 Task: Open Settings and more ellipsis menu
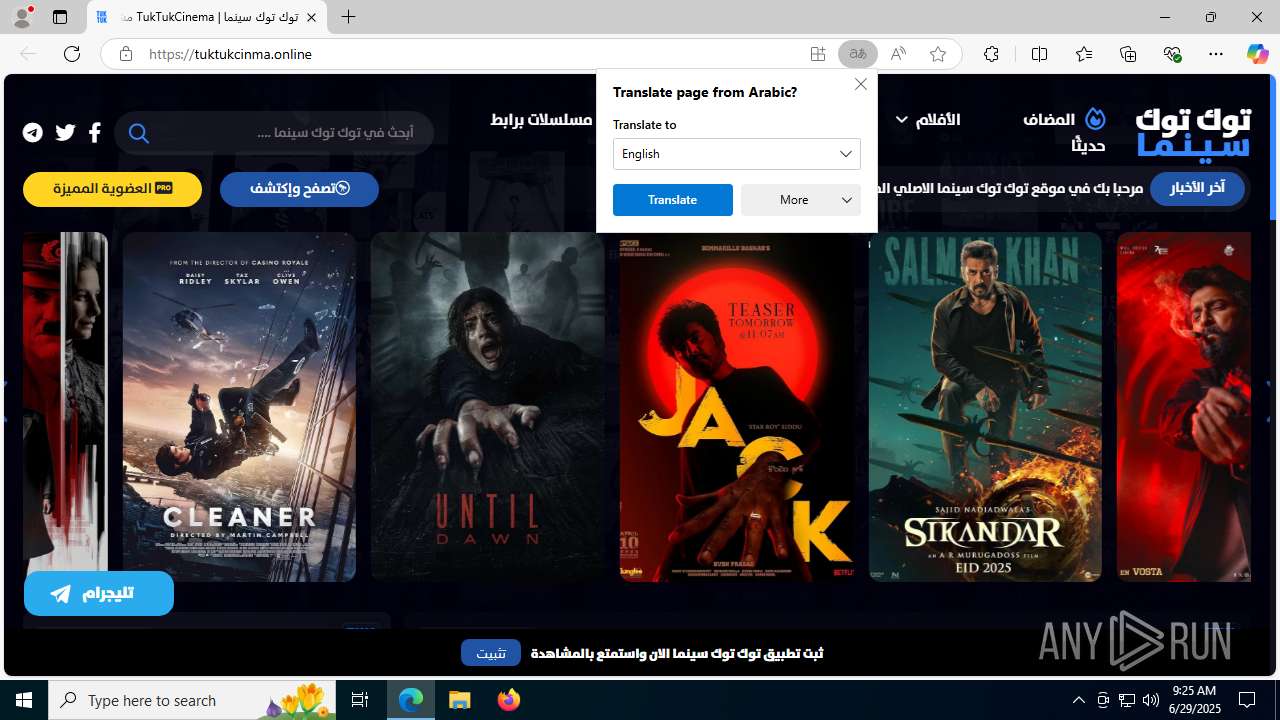(1216, 54)
